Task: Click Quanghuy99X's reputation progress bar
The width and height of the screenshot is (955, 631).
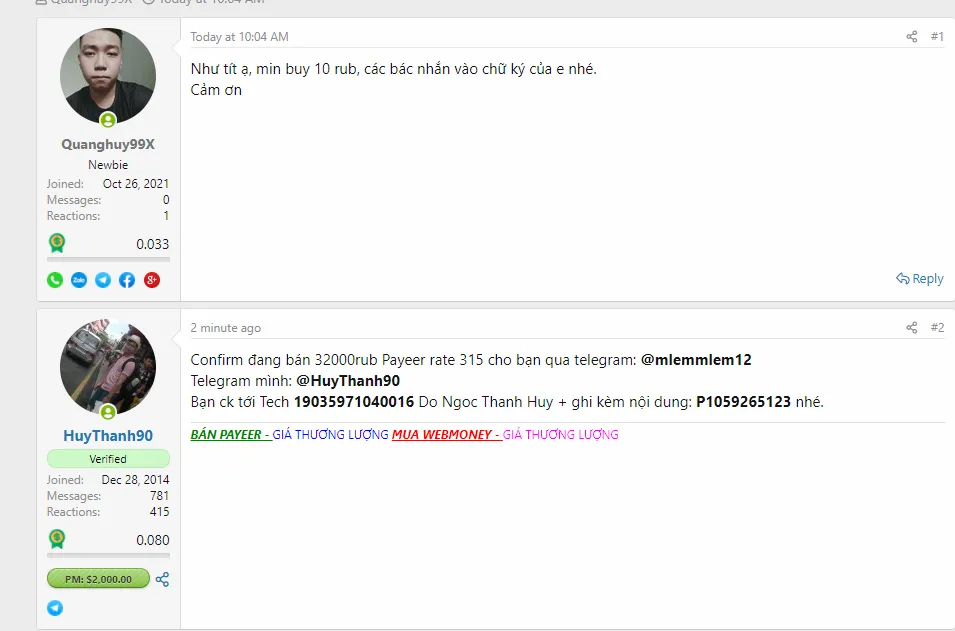Action: (108, 259)
